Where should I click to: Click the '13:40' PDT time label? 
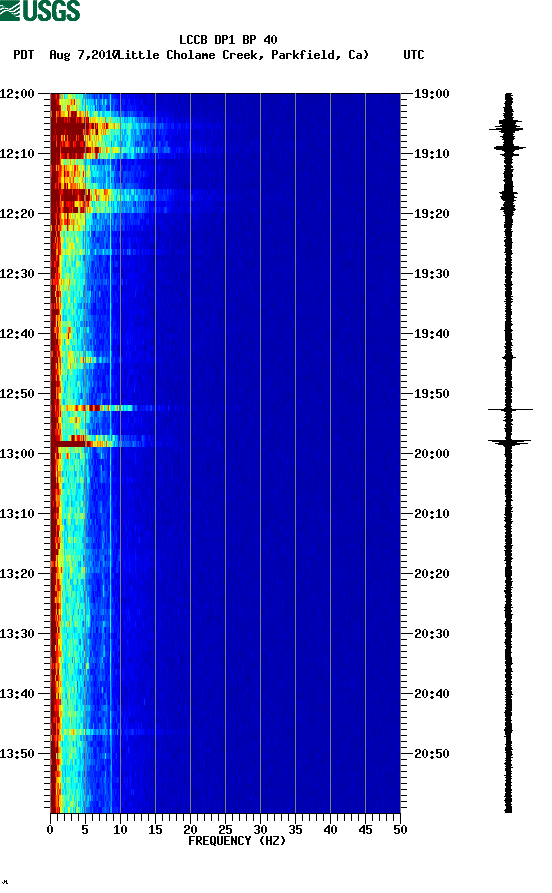coord(17,694)
